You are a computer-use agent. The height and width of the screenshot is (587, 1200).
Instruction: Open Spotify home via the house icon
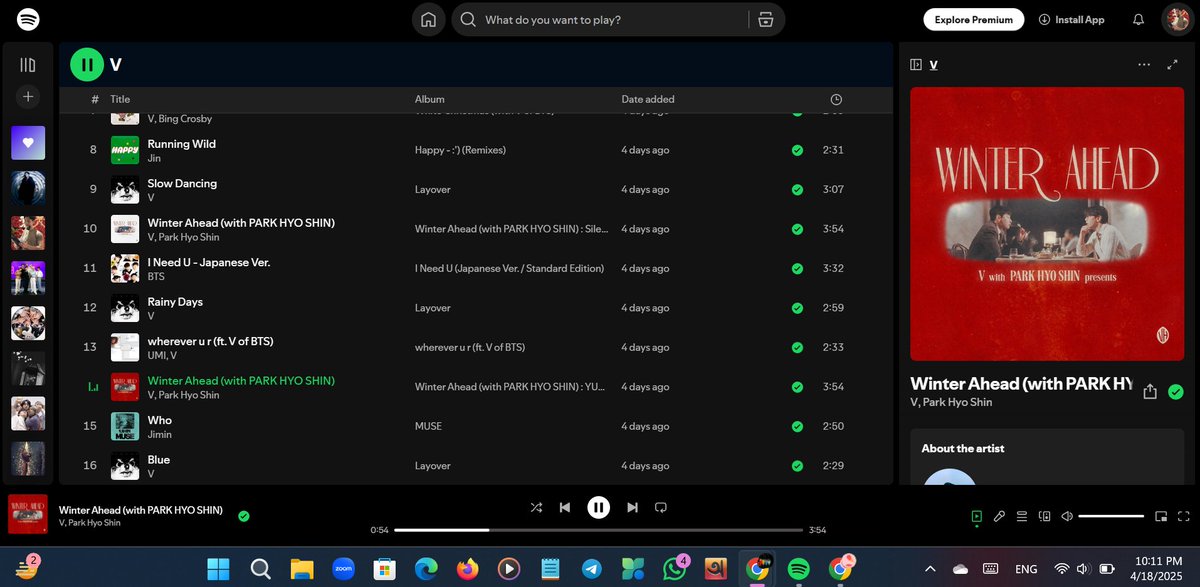(x=428, y=19)
